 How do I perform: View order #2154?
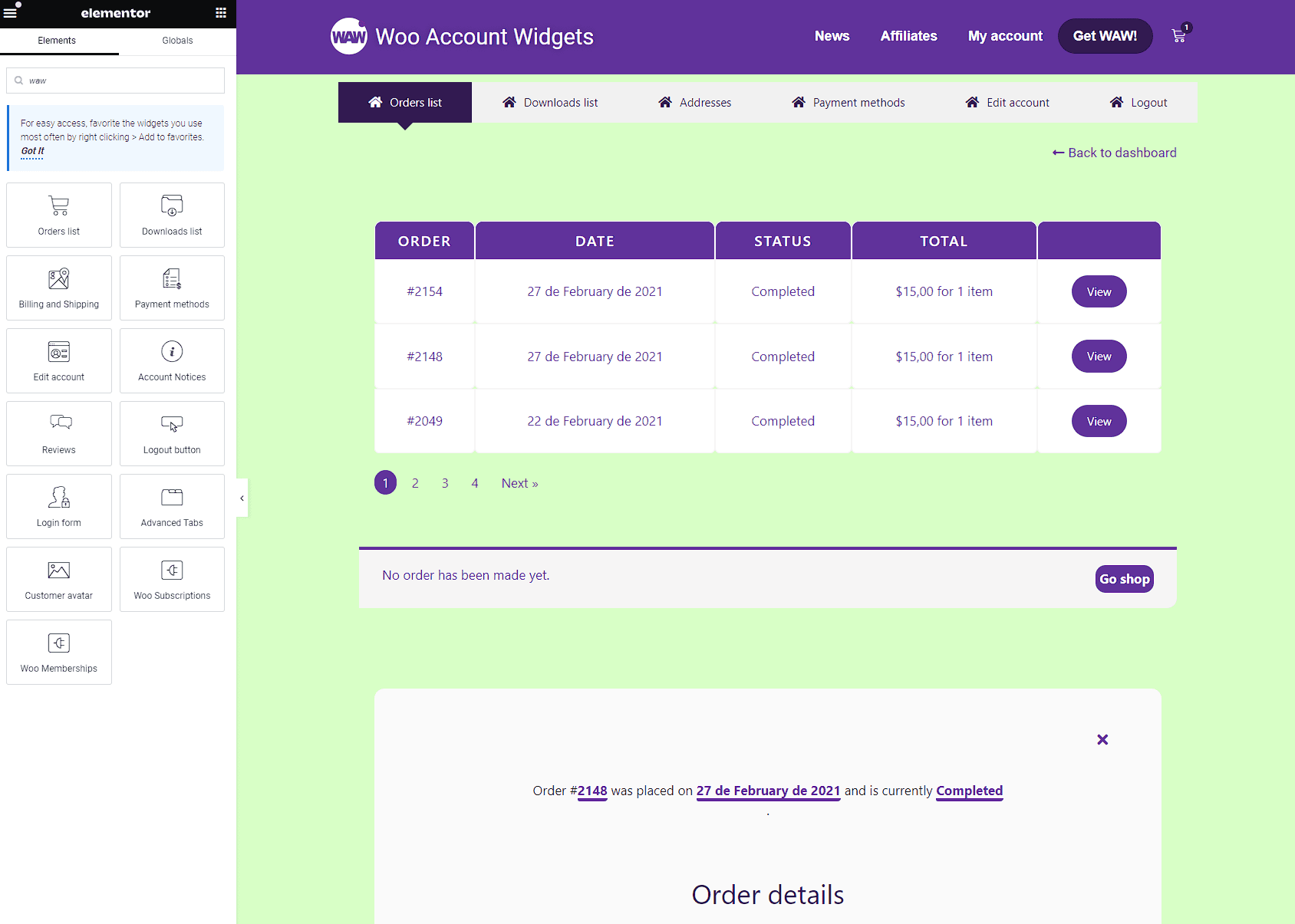pos(1099,291)
